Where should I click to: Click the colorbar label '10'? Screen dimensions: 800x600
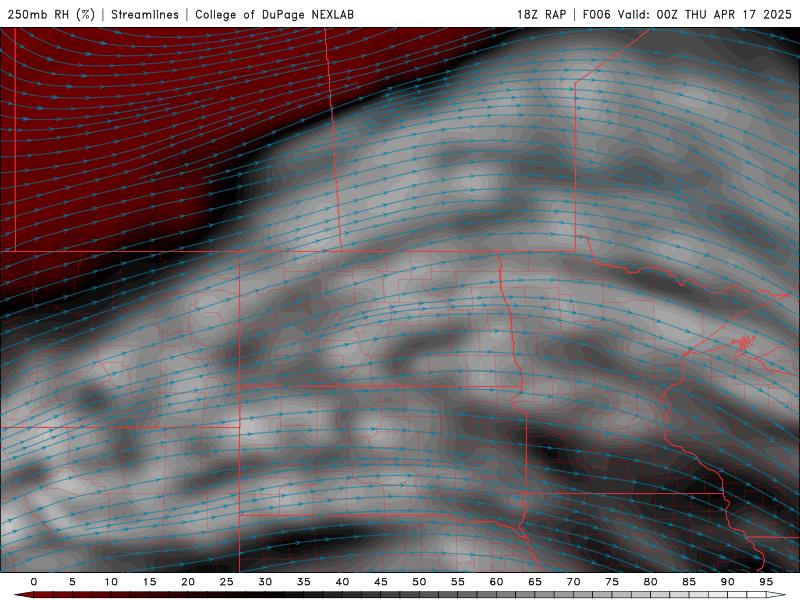pyautogui.click(x=111, y=582)
